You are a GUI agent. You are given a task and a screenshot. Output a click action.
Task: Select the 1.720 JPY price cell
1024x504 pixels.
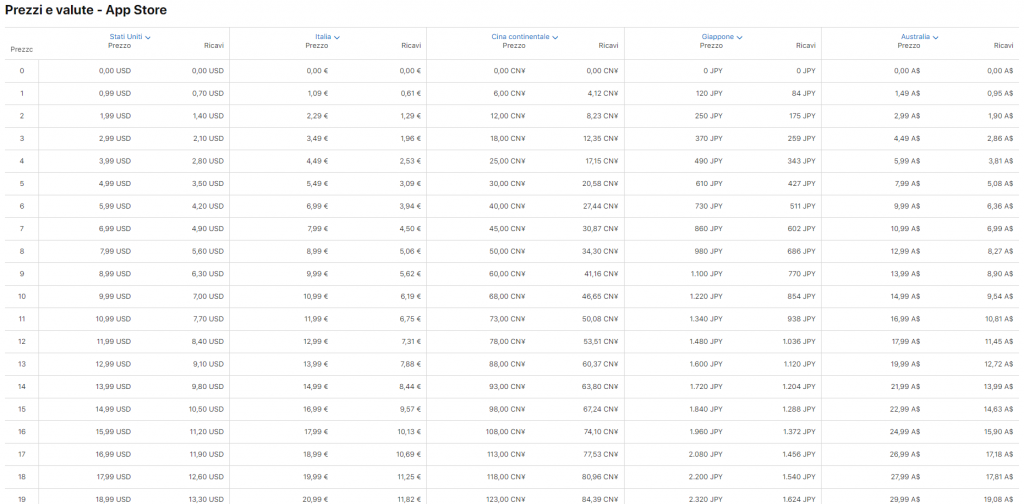tap(707, 386)
